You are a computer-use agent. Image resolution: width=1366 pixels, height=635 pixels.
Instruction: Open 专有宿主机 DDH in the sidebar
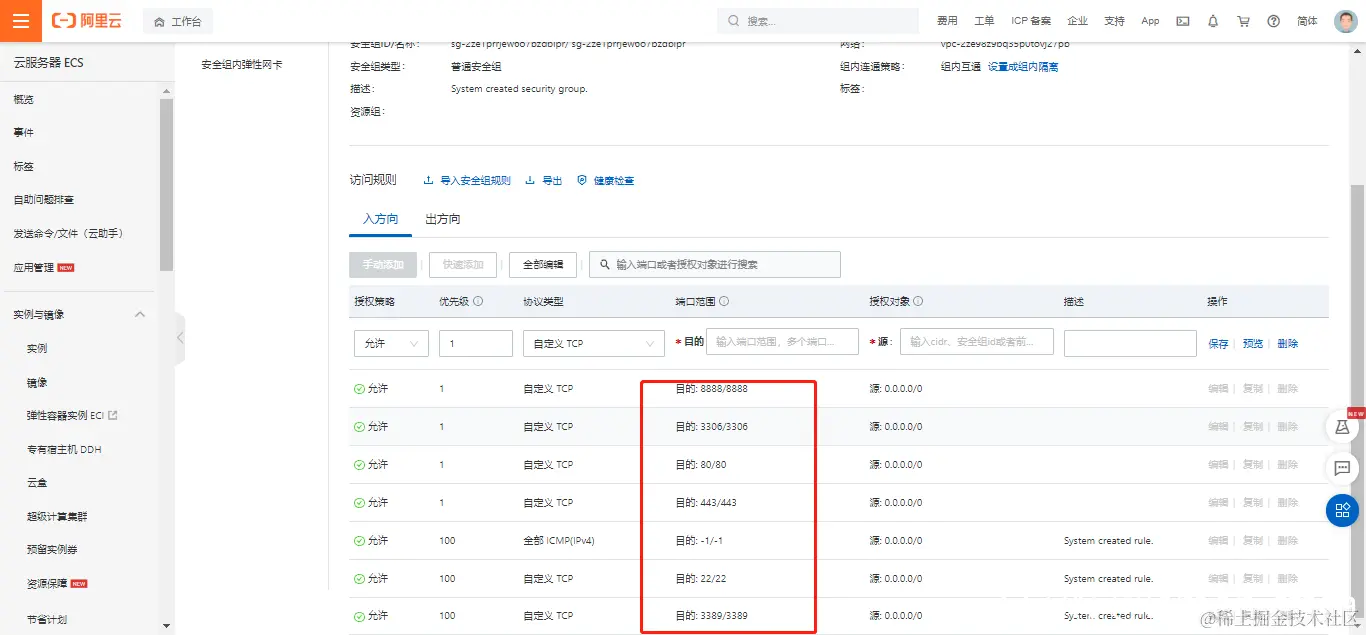pyautogui.click(x=64, y=449)
